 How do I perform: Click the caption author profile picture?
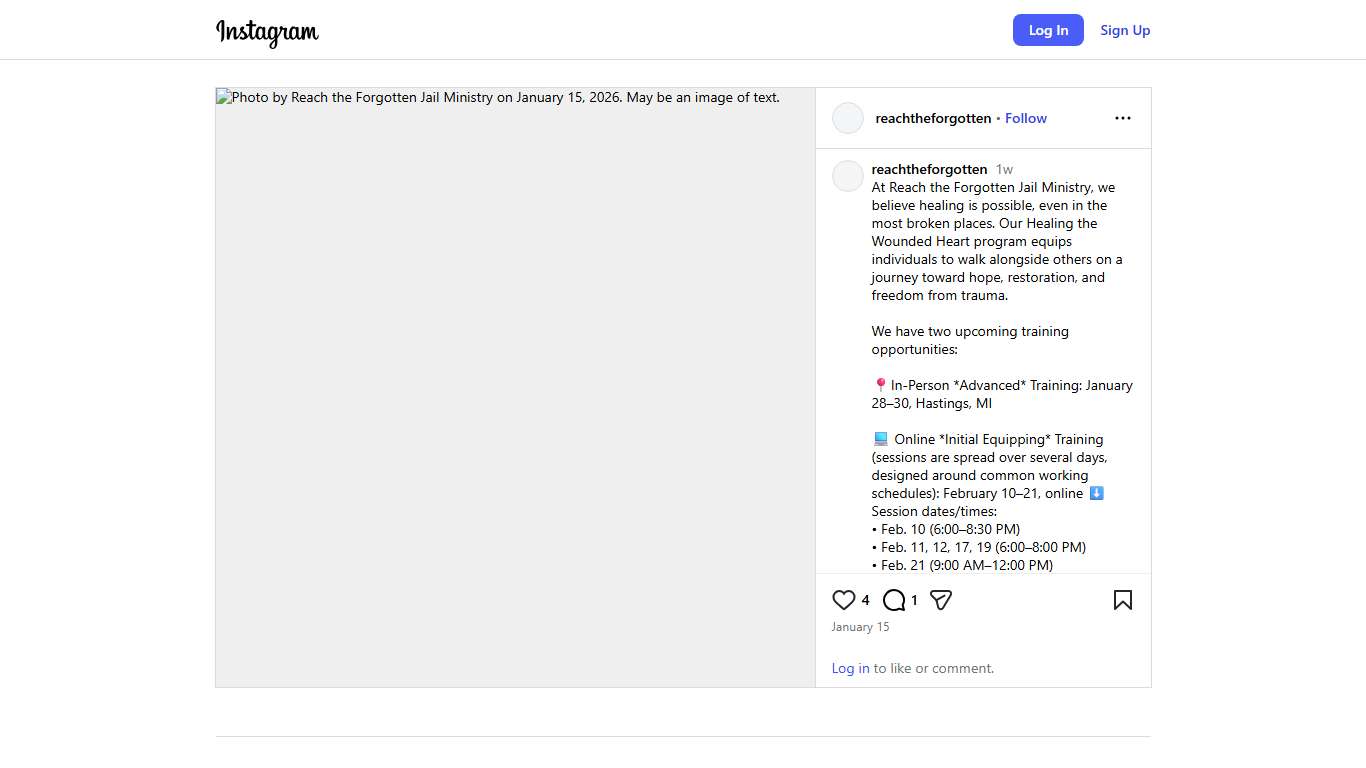click(x=848, y=176)
